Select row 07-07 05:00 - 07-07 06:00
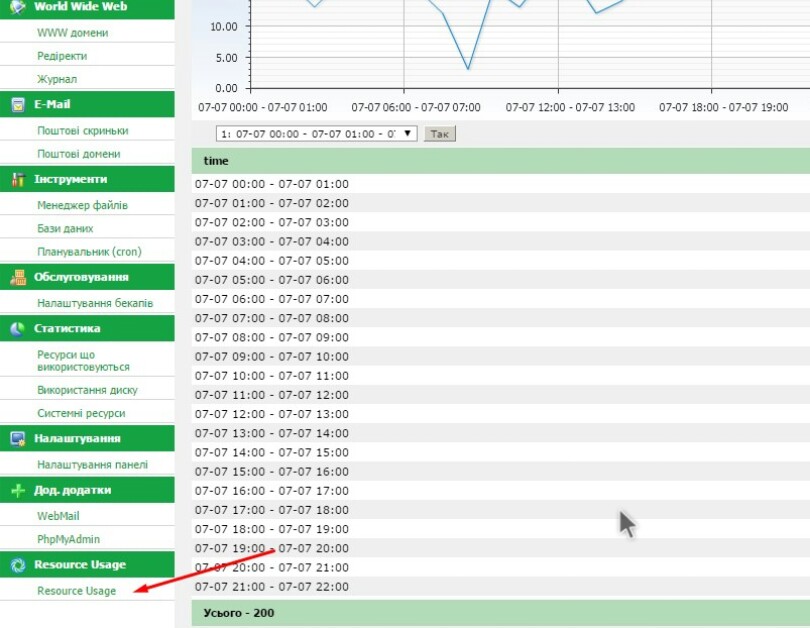The width and height of the screenshot is (810, 628). point(501,279)
